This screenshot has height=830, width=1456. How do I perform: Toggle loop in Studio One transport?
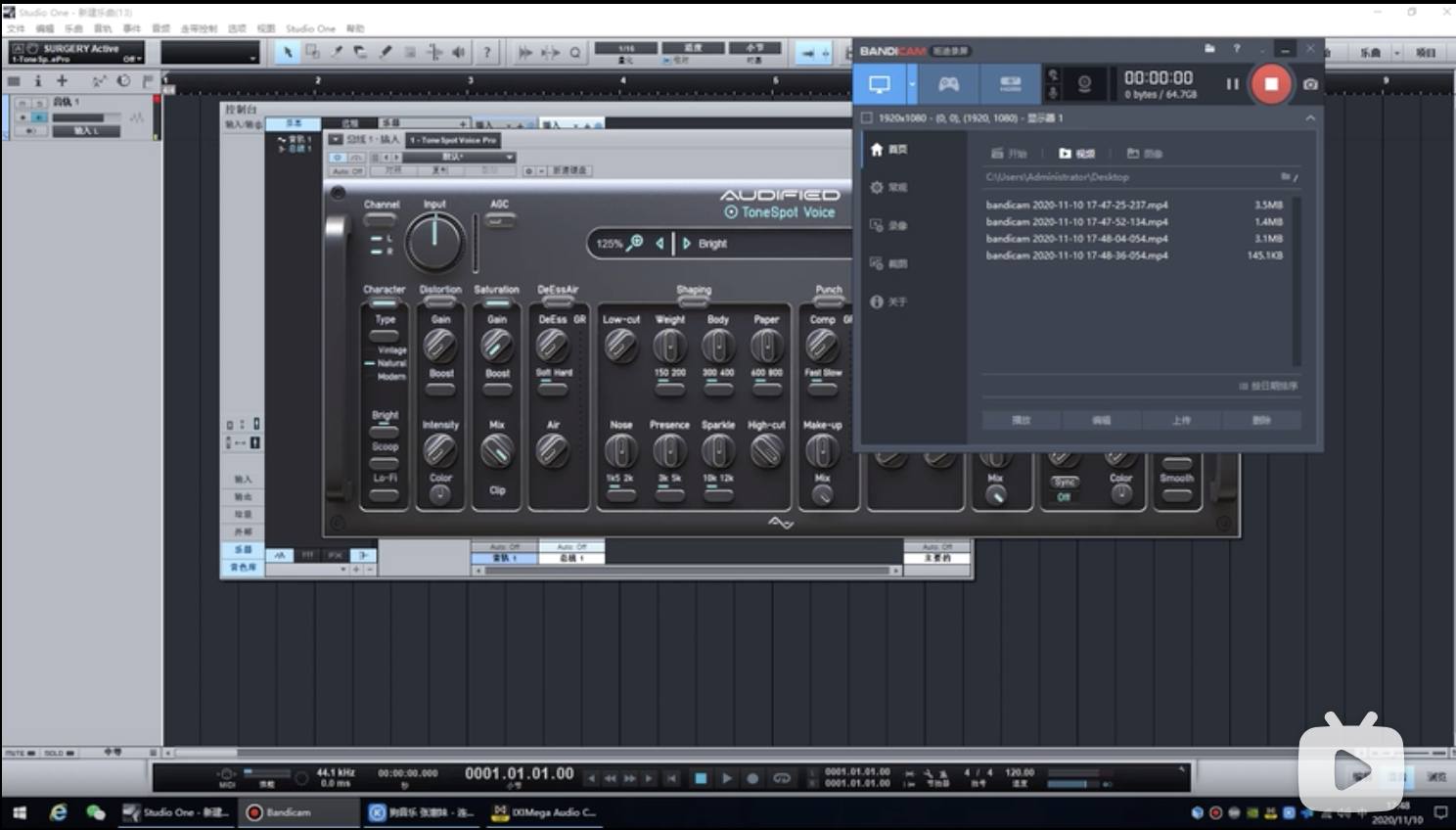click(x=782, y=778)
